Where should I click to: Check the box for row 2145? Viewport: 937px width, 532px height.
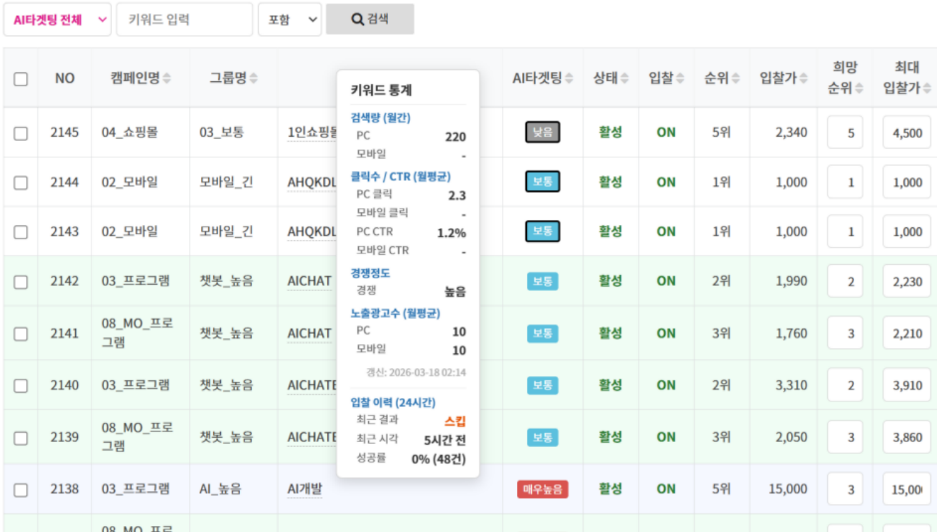(x=21, y=133)
